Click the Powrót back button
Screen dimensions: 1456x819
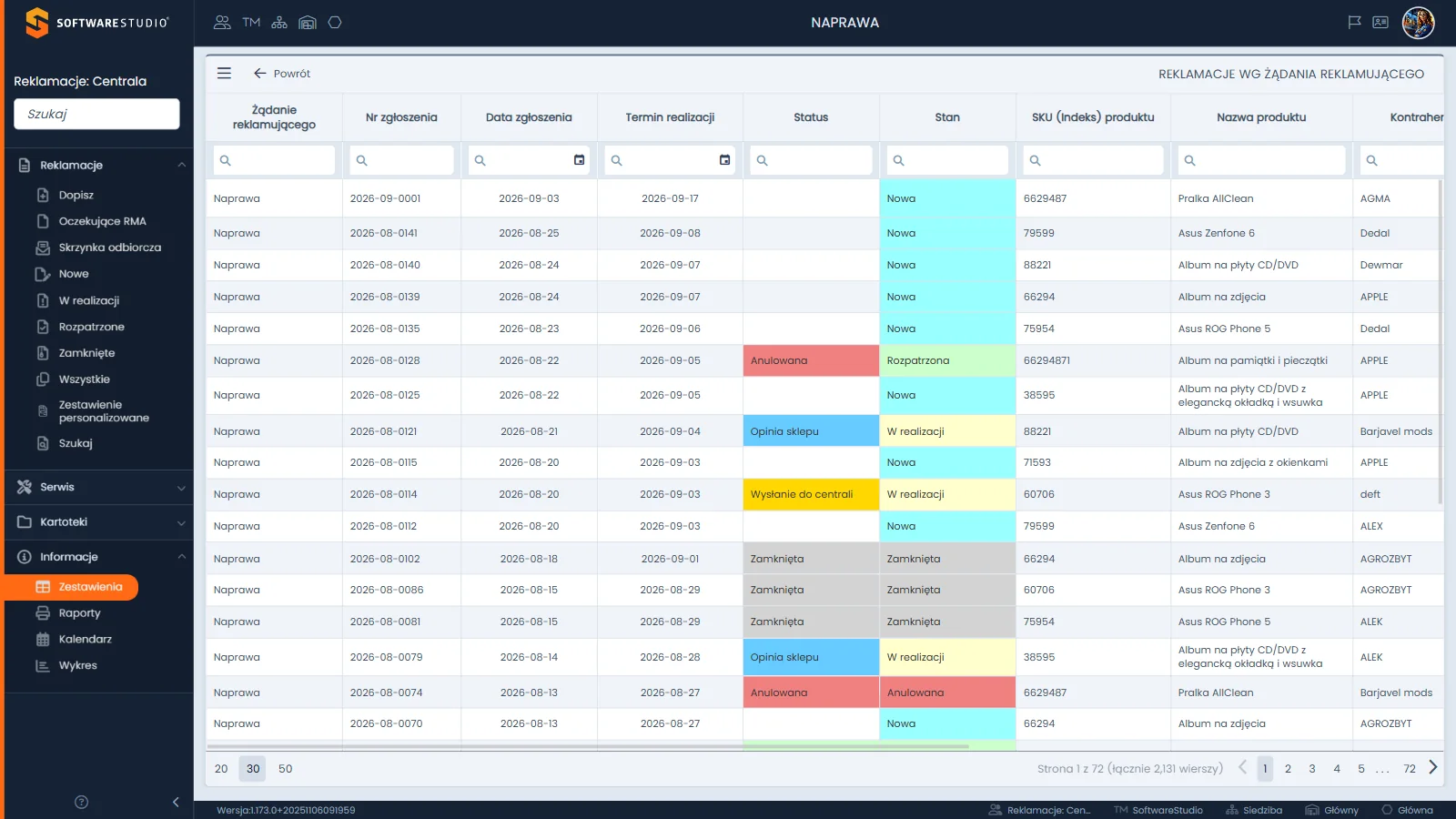282,74
